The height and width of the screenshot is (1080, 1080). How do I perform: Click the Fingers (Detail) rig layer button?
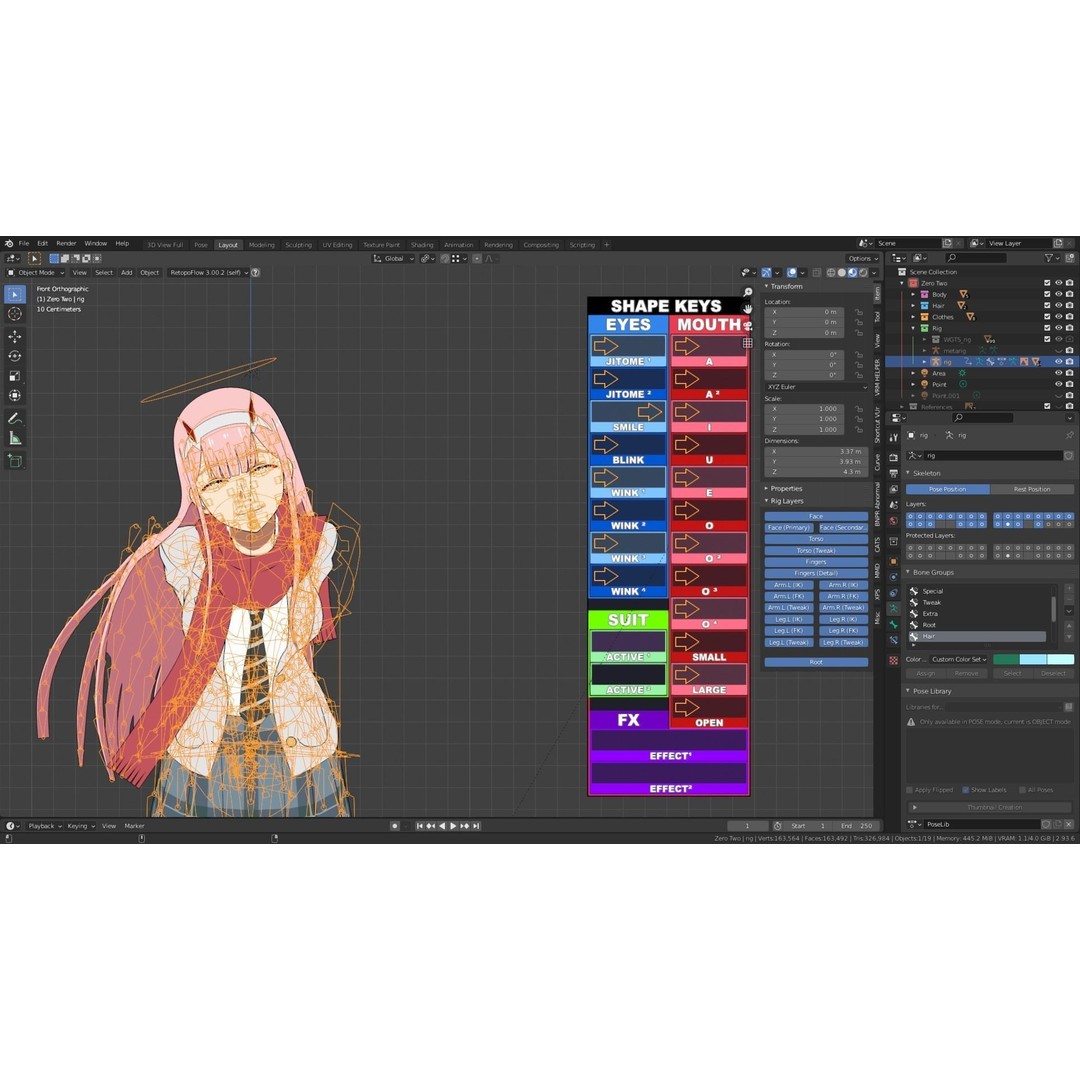(x=816, y=573)
